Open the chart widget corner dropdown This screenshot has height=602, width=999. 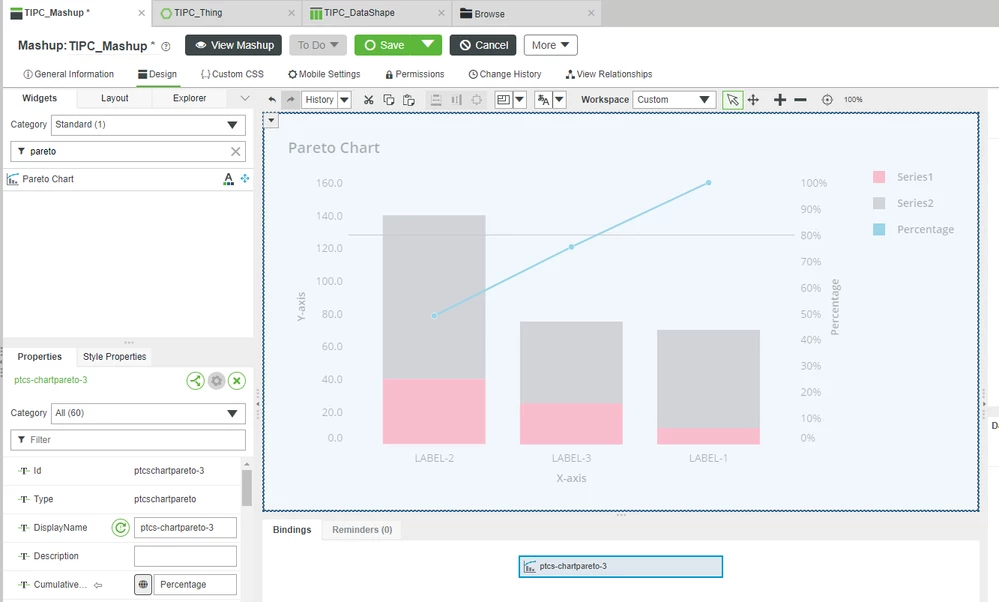(271, 120)
